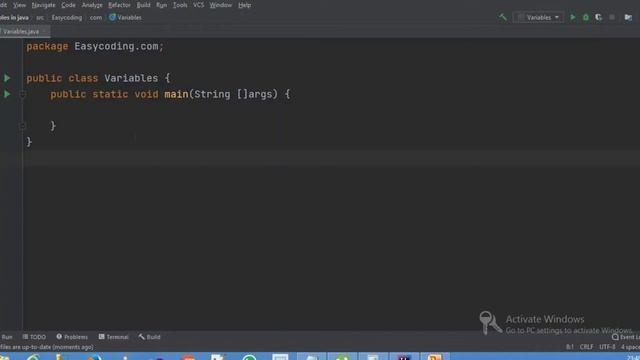
Task: Open the Window menu
Action: (x=220, y=5)
